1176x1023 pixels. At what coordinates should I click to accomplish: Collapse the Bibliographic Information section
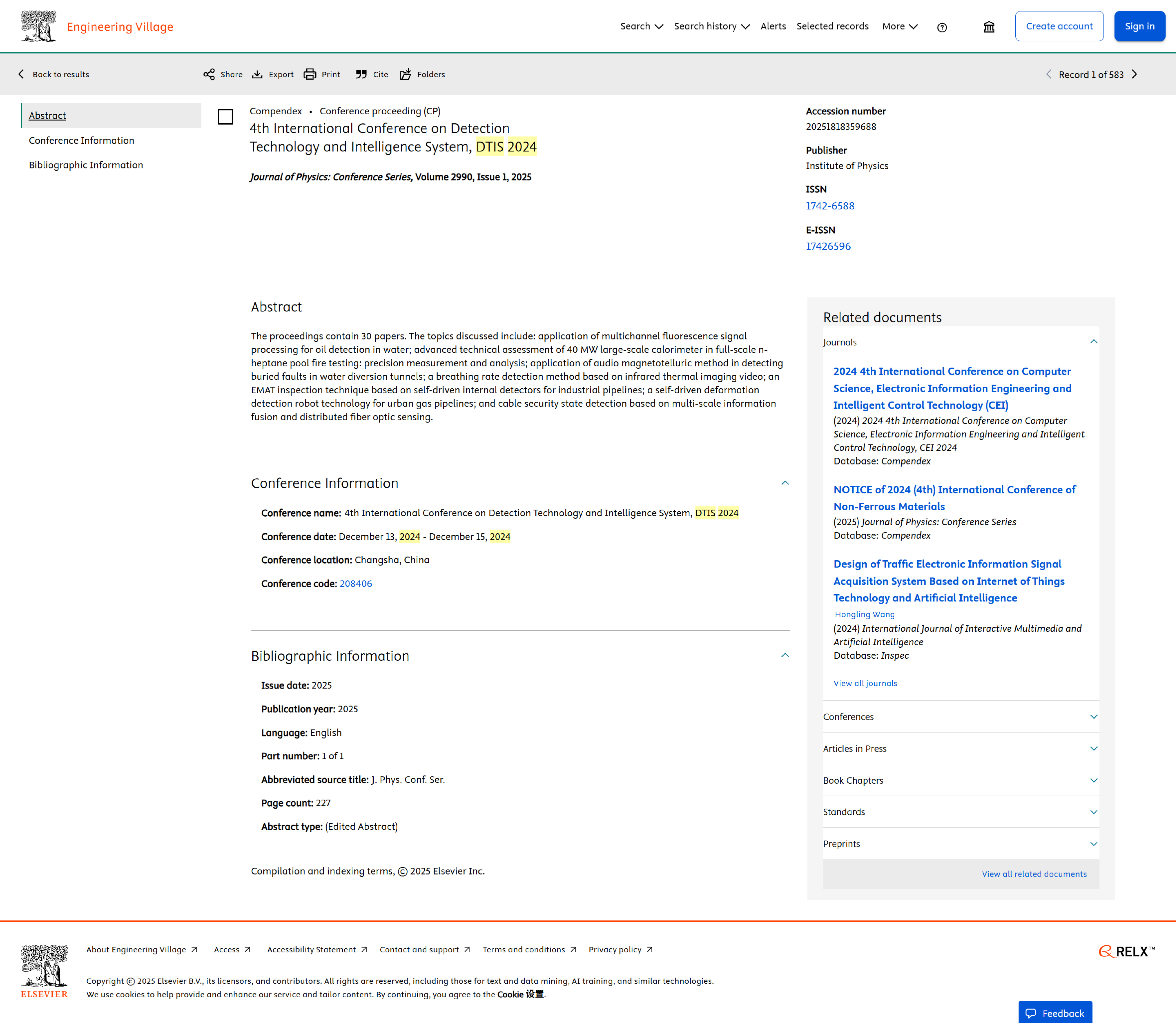click(785, 655)
